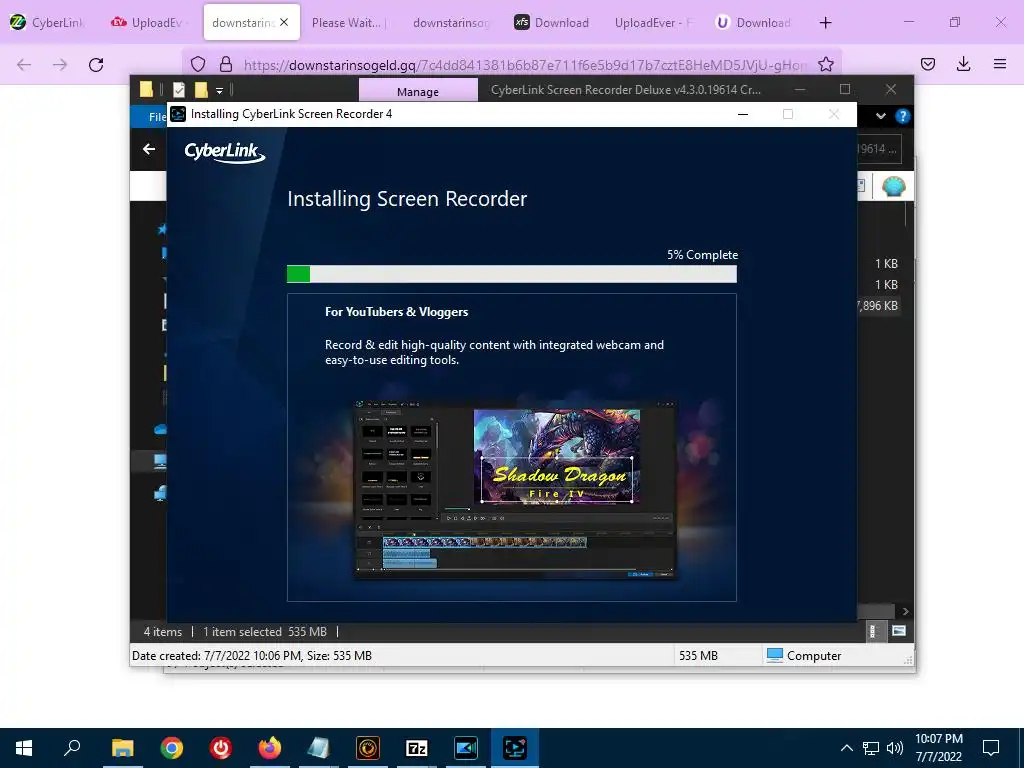Open the notification action center icon

991,748
